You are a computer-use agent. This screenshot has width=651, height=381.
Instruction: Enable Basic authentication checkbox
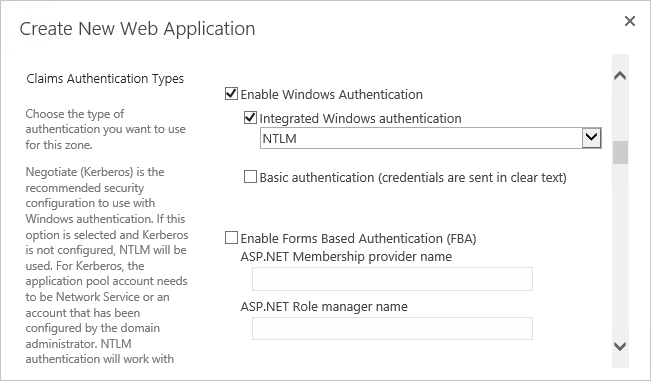coord(250,177)
